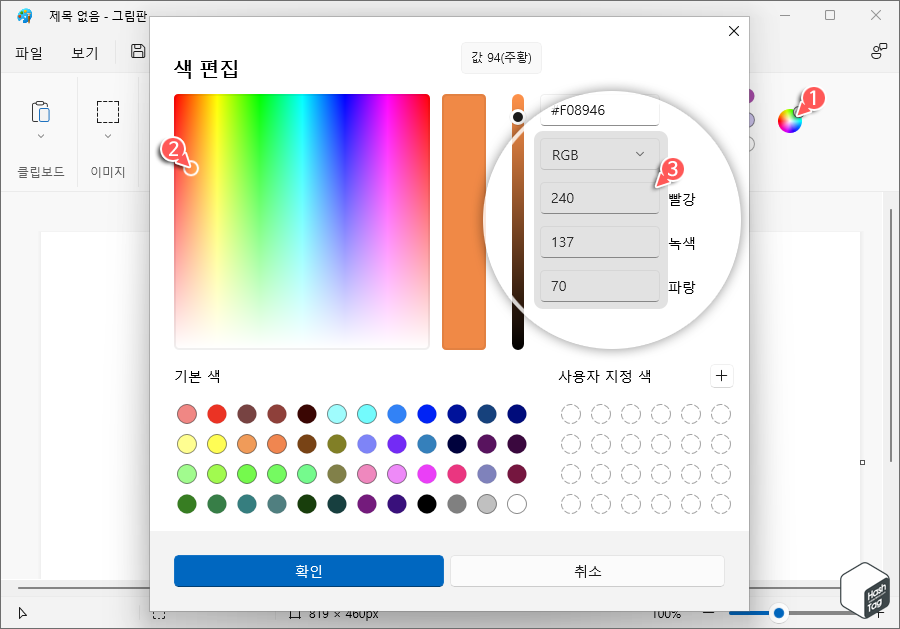Screen dimensions: 900x629
Task: Click the hex code field showing #F08946
Action: click(598, 110)
